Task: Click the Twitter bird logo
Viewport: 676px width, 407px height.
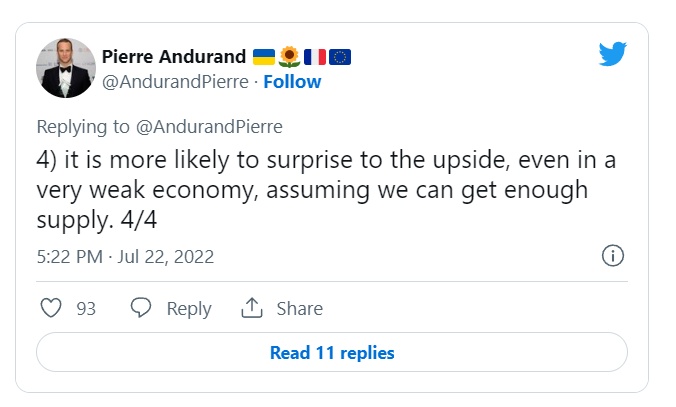Action: tap(612, 53)
